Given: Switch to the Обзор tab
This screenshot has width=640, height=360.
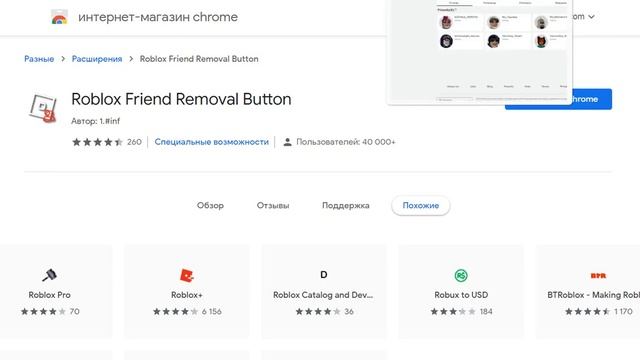Looking at the screenshot, I should point(210,205).
